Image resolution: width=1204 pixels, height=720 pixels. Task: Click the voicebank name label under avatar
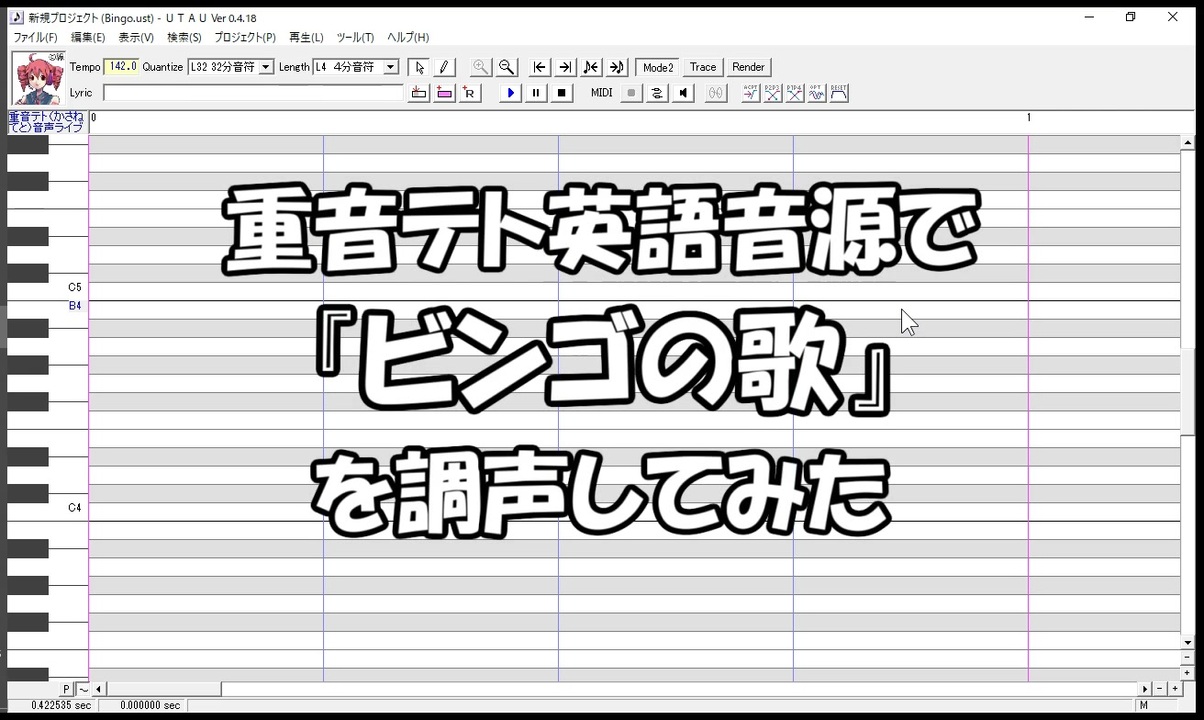(x=47, y=122)
